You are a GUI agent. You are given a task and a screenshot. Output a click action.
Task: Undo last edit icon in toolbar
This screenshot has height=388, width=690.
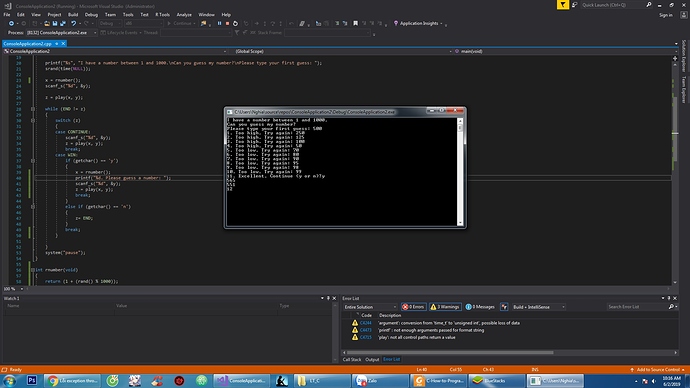coord(73,23)
